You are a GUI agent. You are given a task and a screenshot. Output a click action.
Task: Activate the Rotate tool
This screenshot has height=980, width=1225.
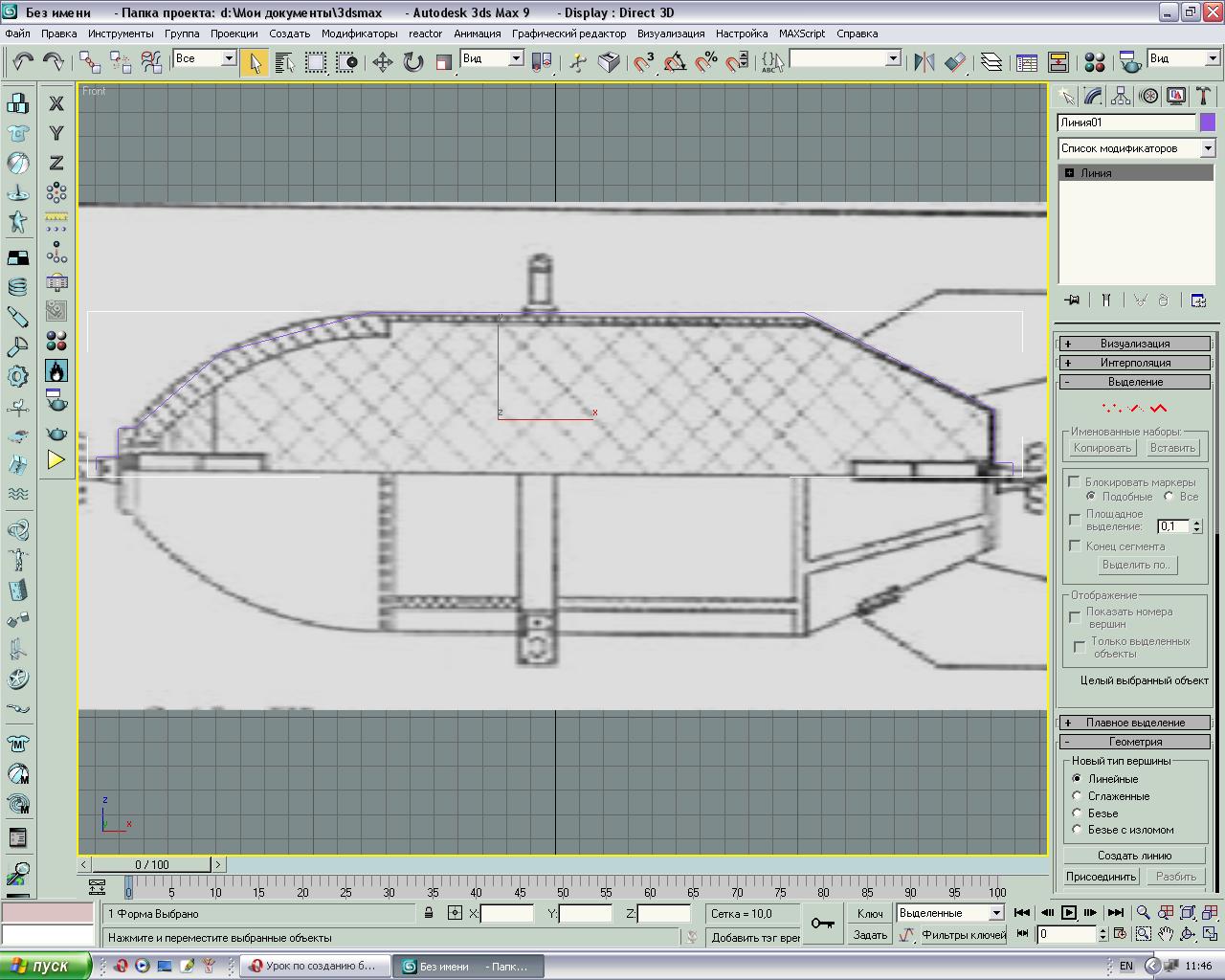click(413, 62)
